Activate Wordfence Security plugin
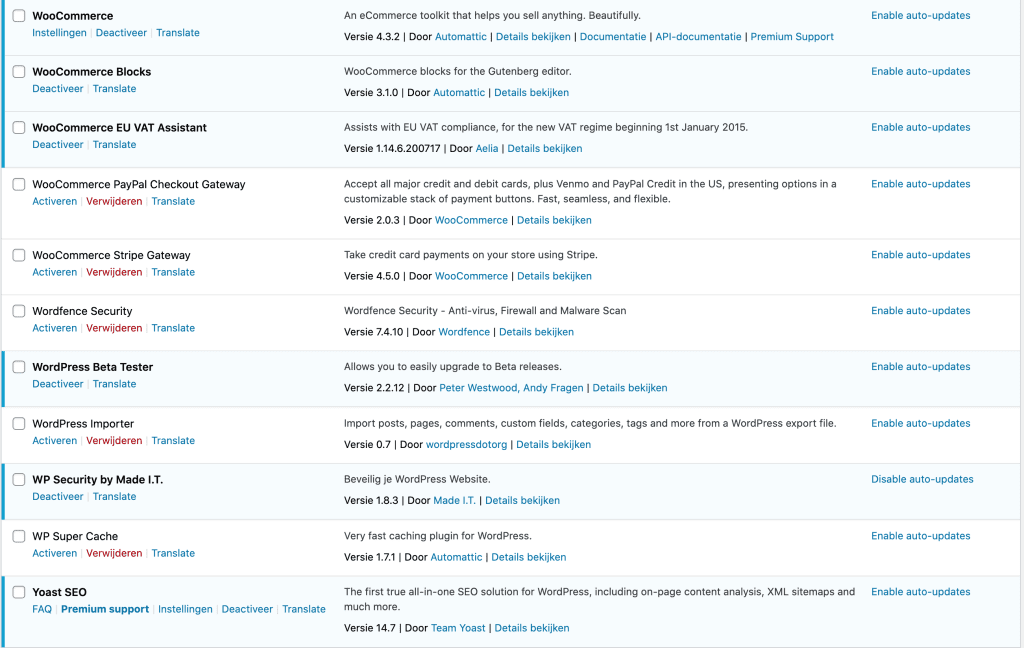The image size is (1024, 648). click(55, 329)
